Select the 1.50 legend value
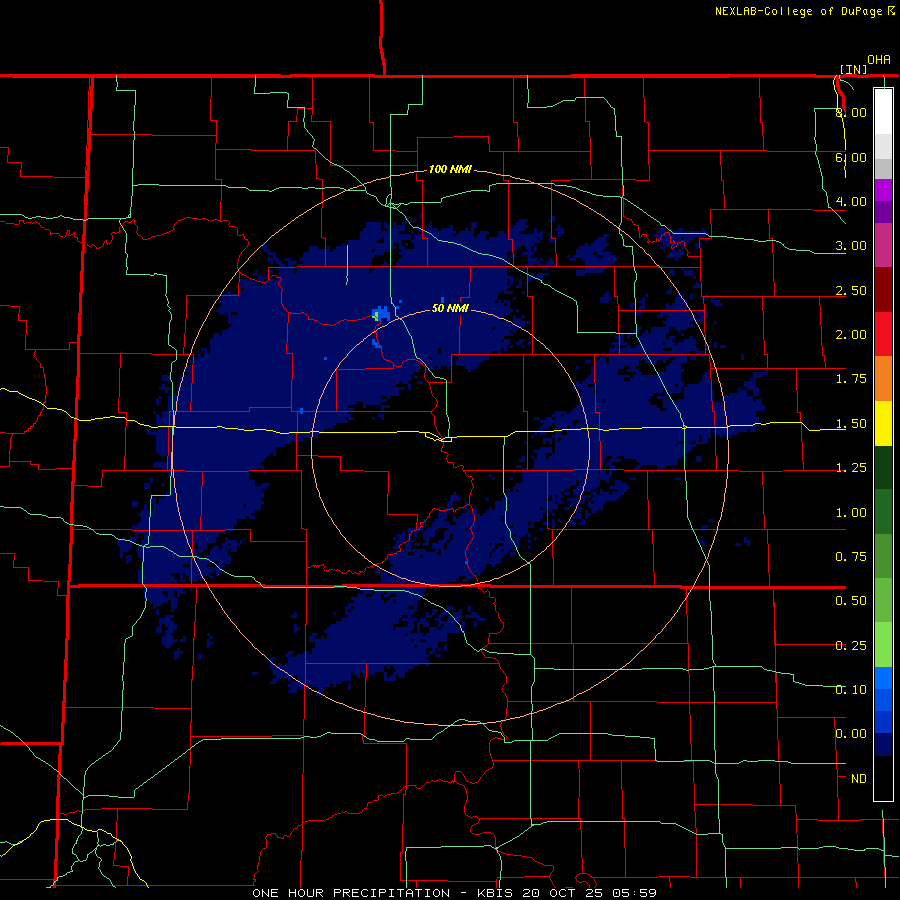The image size is (900, 900). [851, 424]
